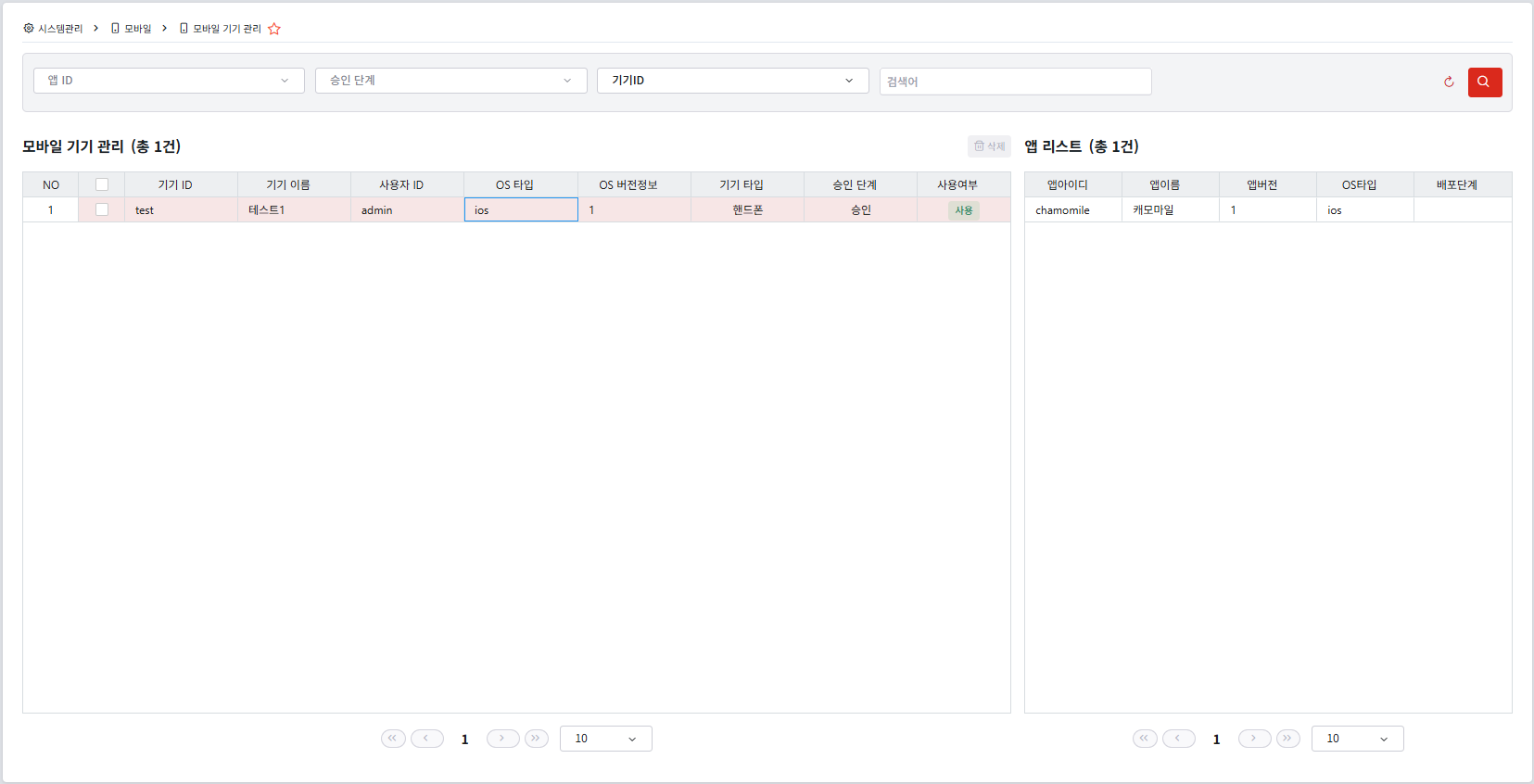Image resolution: width=1534 pixels, height=784 pixels.
Task: Click the 모바일 breadcrumb link
Action: [x=138, y=29]
